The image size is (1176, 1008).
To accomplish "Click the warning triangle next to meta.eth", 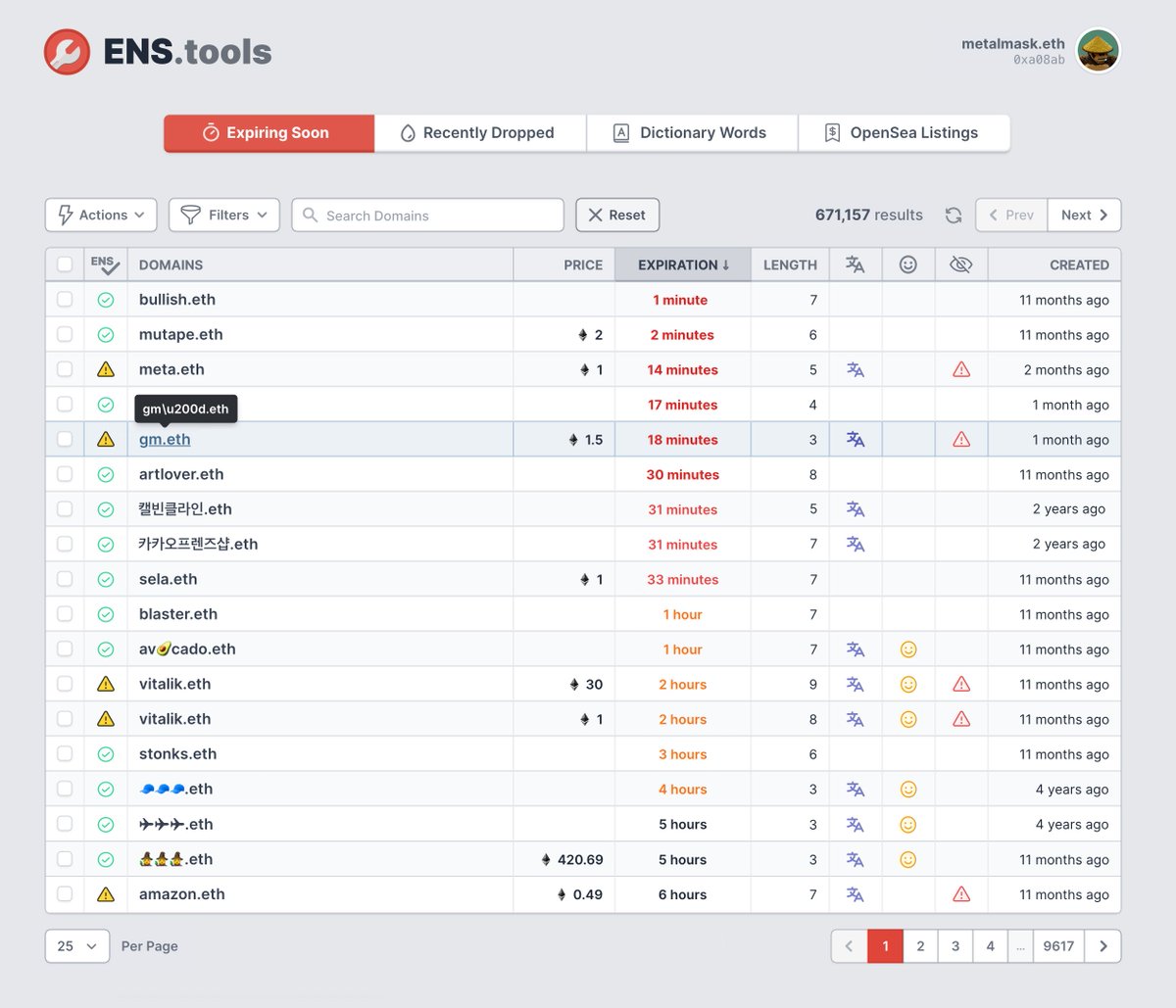I will tap(106, 369).
